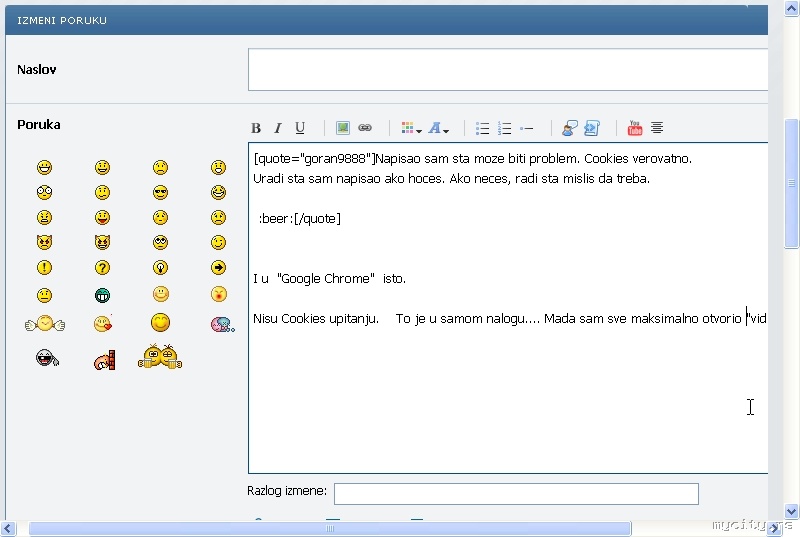Insert the sad frowning smiley
This screenshot has height=537, width=800.
[160, 167]
